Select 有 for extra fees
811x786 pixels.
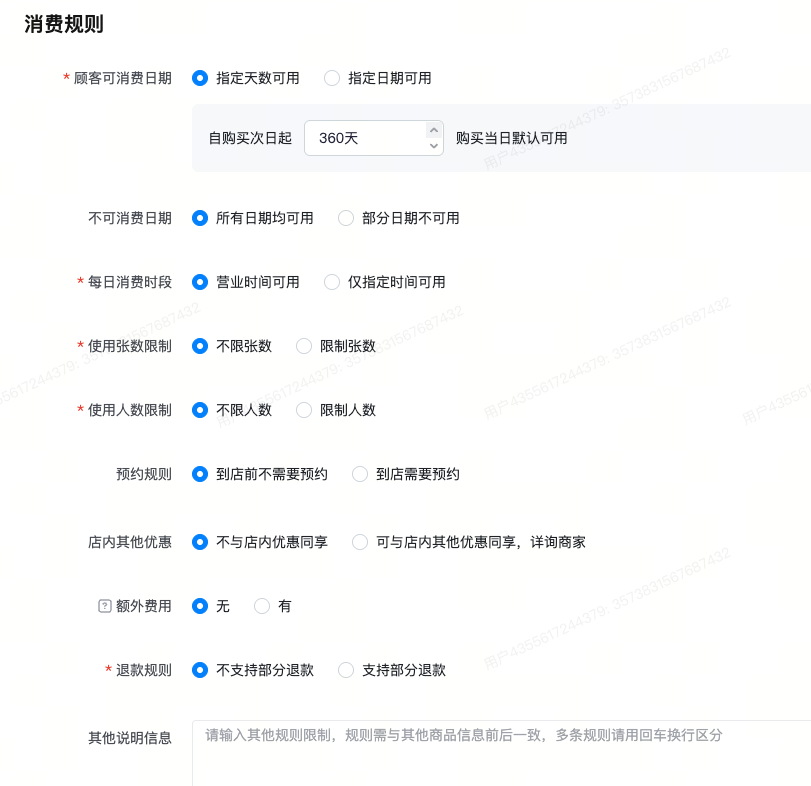pos(262,606)
